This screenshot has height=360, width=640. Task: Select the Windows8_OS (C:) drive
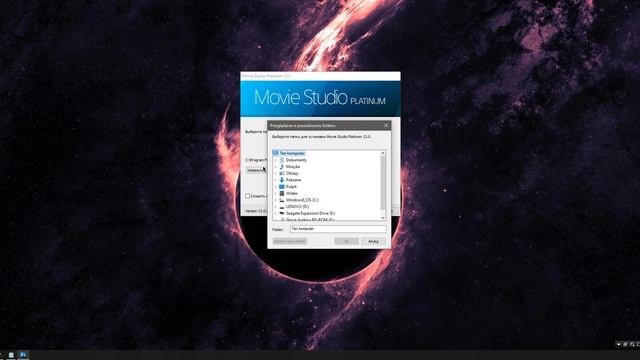(302, 200)
